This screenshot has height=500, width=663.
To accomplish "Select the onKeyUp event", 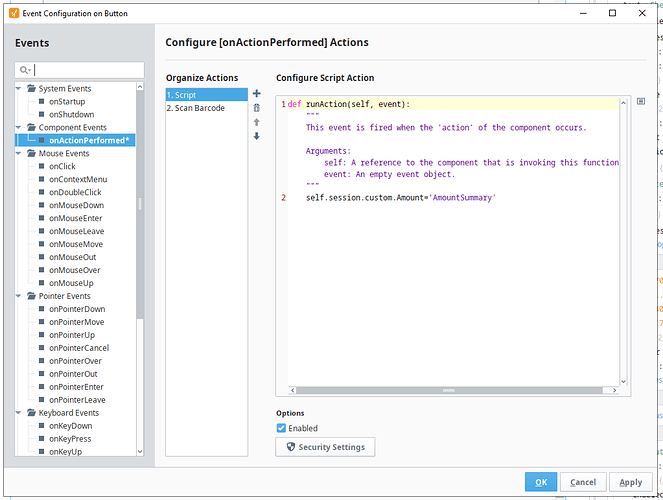I will [66, 451].
